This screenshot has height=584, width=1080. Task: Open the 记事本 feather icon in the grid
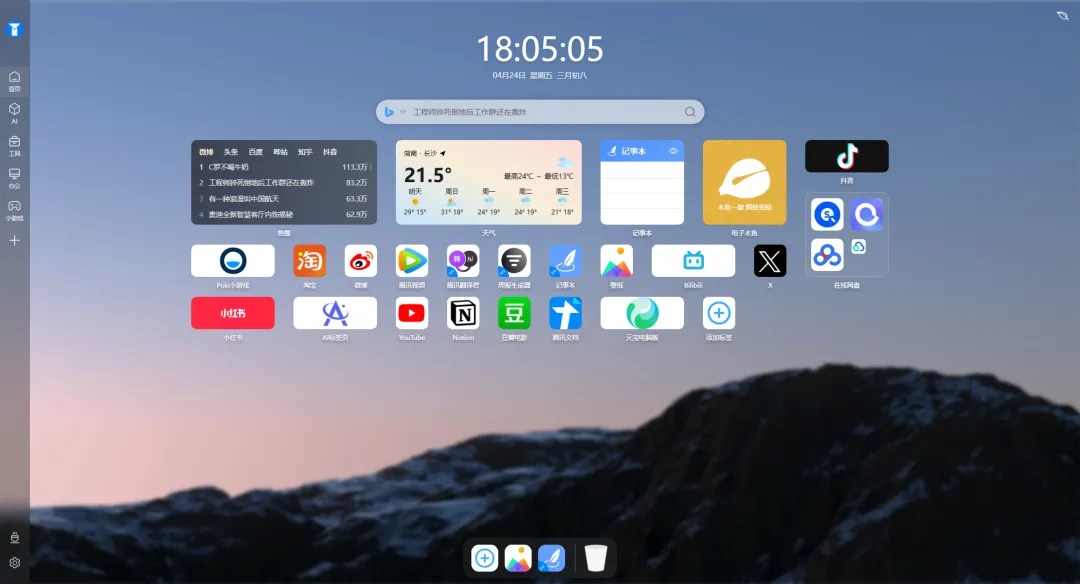pos(565,261)
